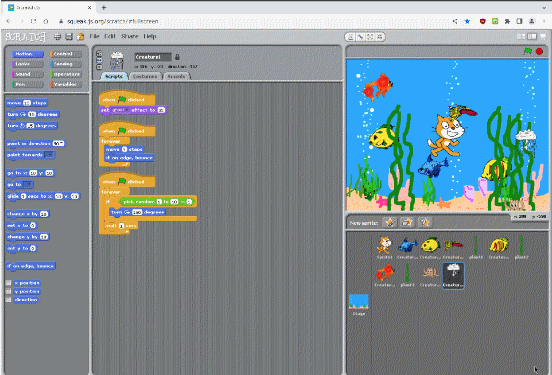The height and width of the screenshot is (375, 552).
Task: Share this project toolbar icon
Action: tap(81, 37)
